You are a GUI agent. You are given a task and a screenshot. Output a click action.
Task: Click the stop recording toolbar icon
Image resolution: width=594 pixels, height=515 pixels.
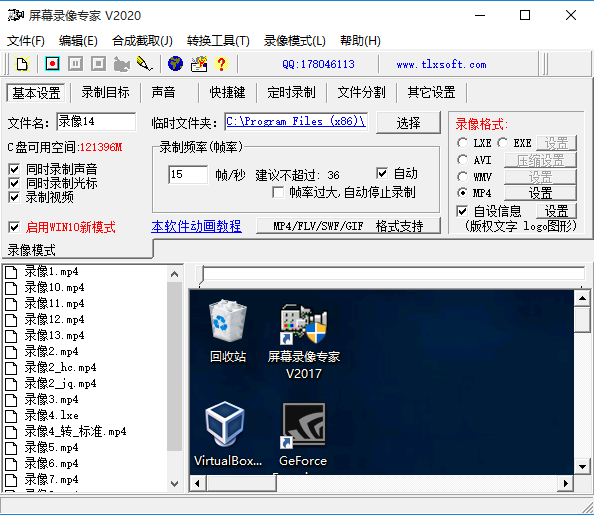[98, 64]
